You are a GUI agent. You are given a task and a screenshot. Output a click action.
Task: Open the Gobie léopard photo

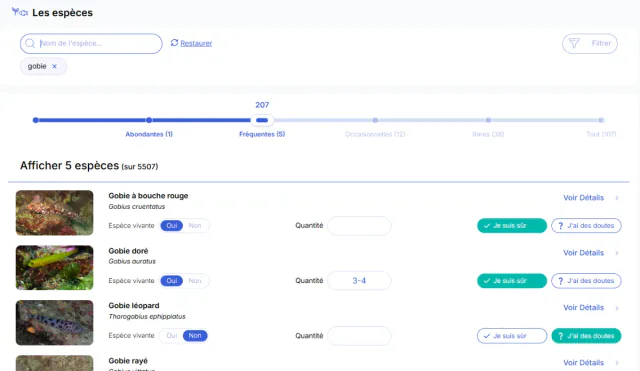pyautogui.click(x=54, y=322)
